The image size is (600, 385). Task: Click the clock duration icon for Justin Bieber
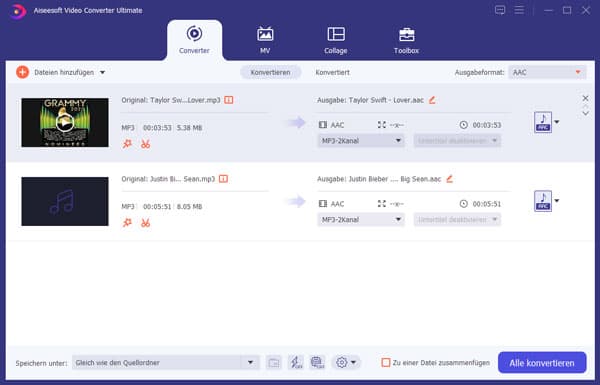pos(463,204)
